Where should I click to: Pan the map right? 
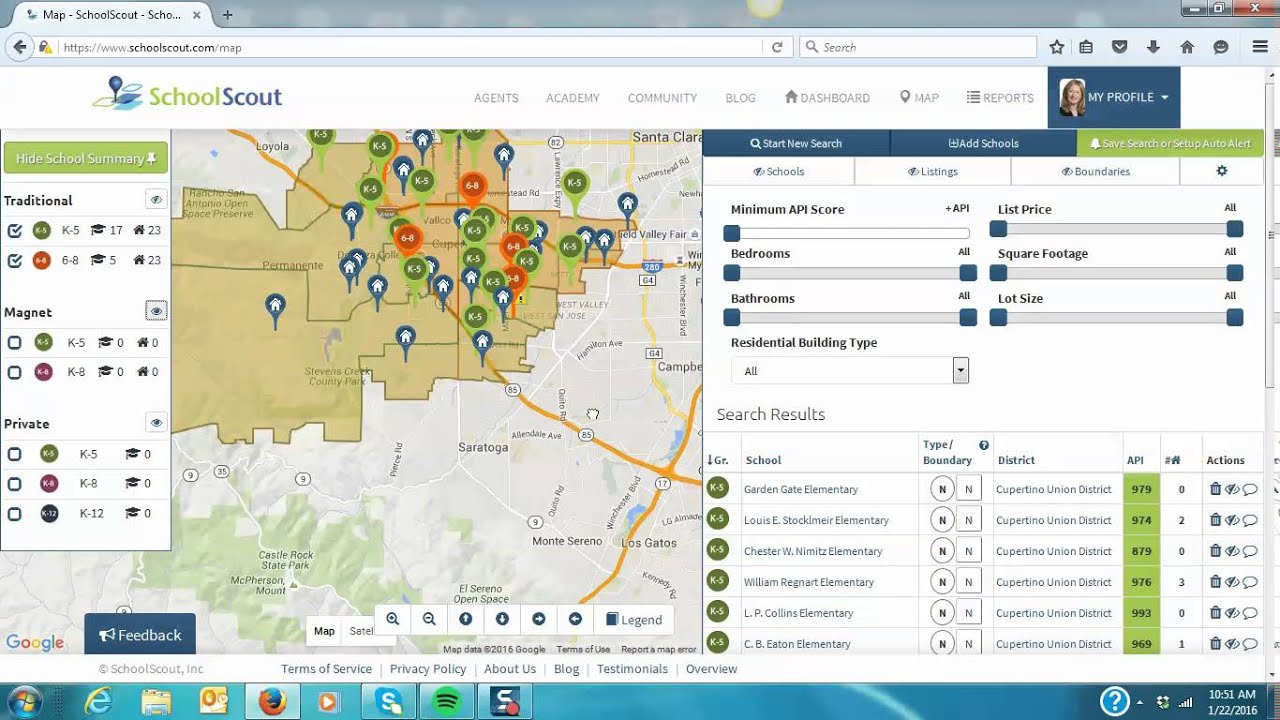(539, 619)
